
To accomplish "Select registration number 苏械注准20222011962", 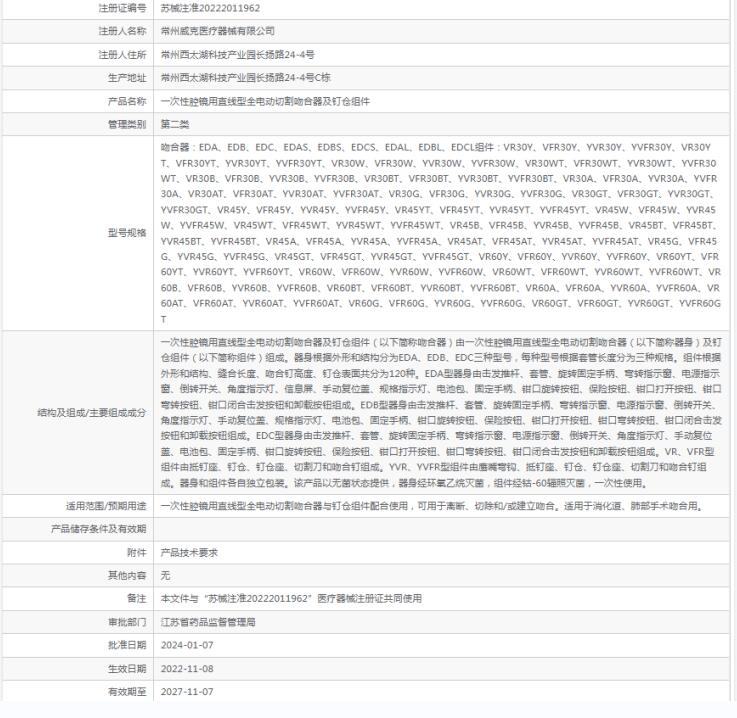I will (x=210, y=8).
